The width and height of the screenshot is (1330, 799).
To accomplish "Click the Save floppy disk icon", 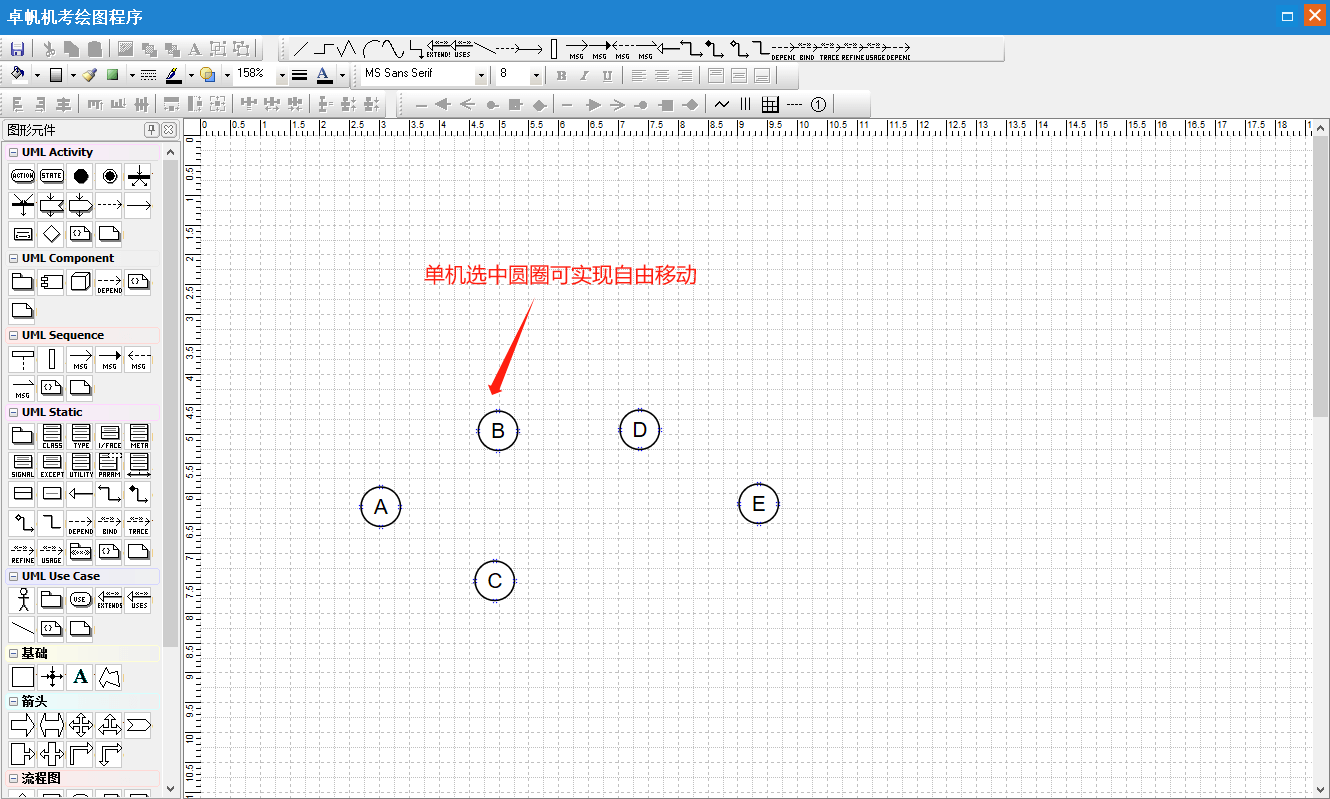I will [17, 49].
